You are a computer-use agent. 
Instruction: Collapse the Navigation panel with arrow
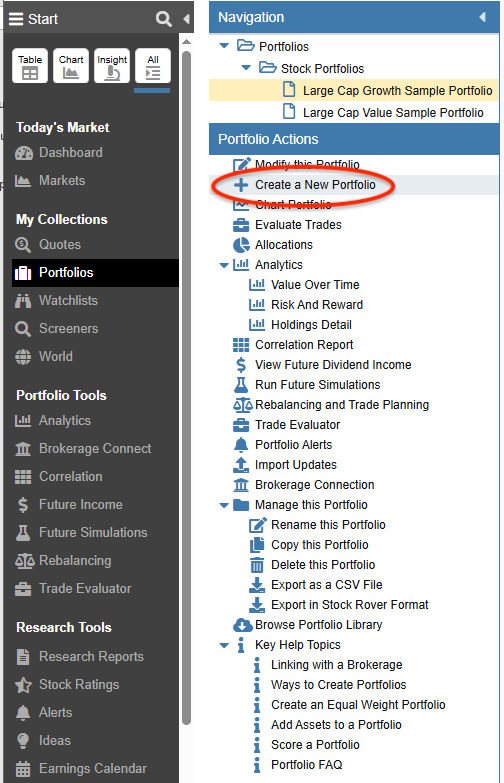(483, 17)
